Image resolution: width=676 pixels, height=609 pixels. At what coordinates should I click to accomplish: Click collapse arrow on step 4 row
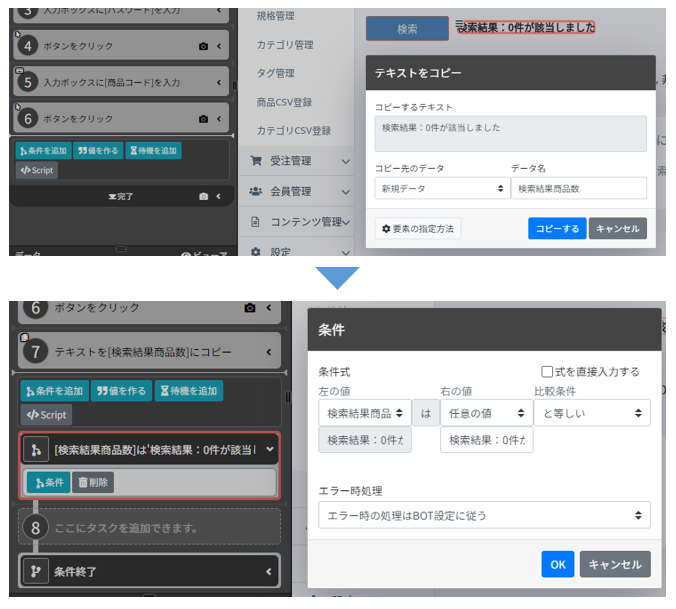click(219, 46)
